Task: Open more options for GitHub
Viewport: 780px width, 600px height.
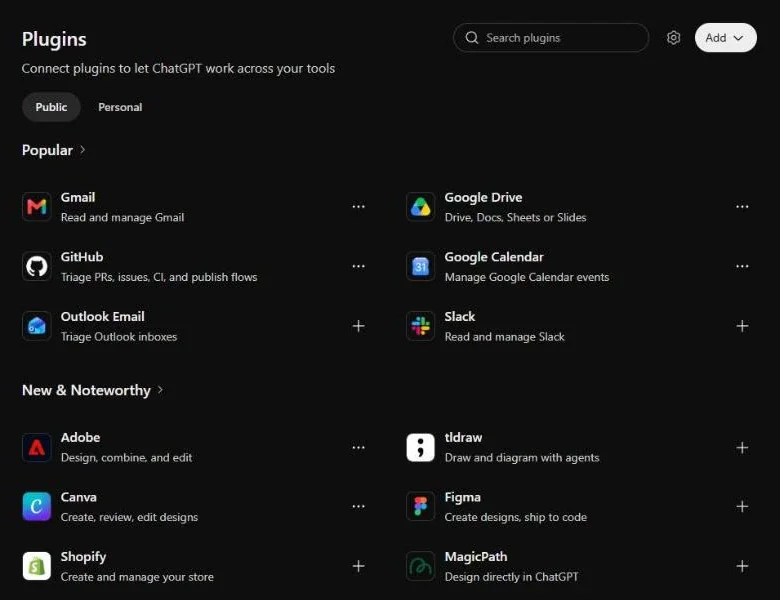Action: pos(359,266)
